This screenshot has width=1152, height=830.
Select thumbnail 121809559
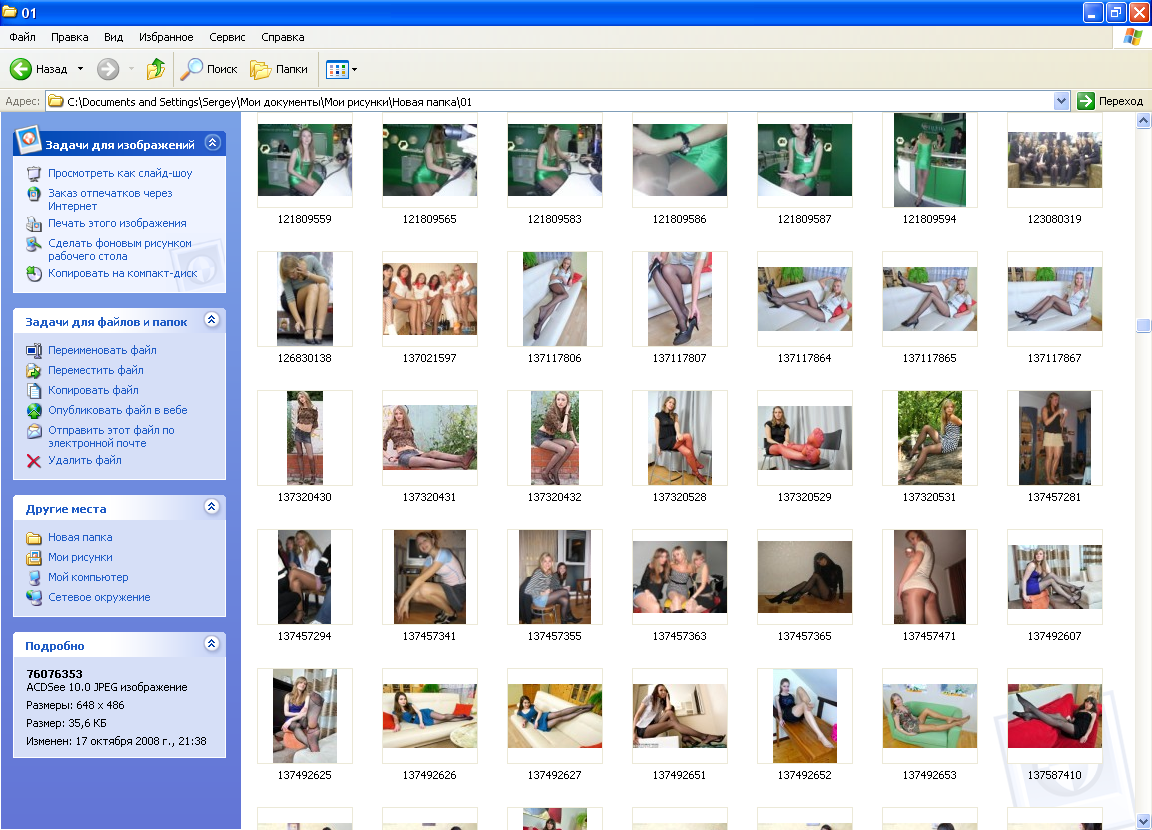pos(305,160)
